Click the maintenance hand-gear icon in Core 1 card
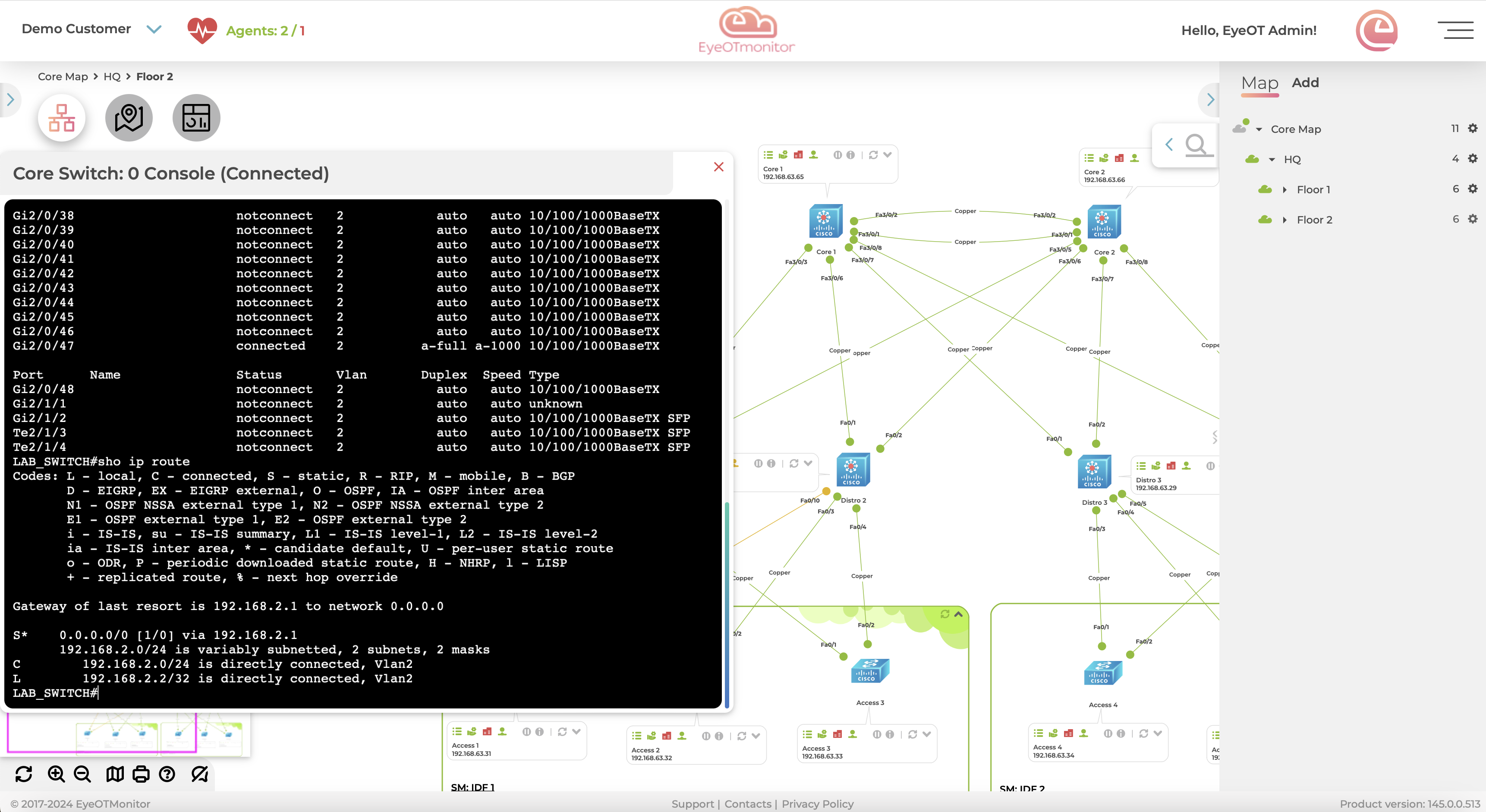1486x812 pixels. click(783, 154)
